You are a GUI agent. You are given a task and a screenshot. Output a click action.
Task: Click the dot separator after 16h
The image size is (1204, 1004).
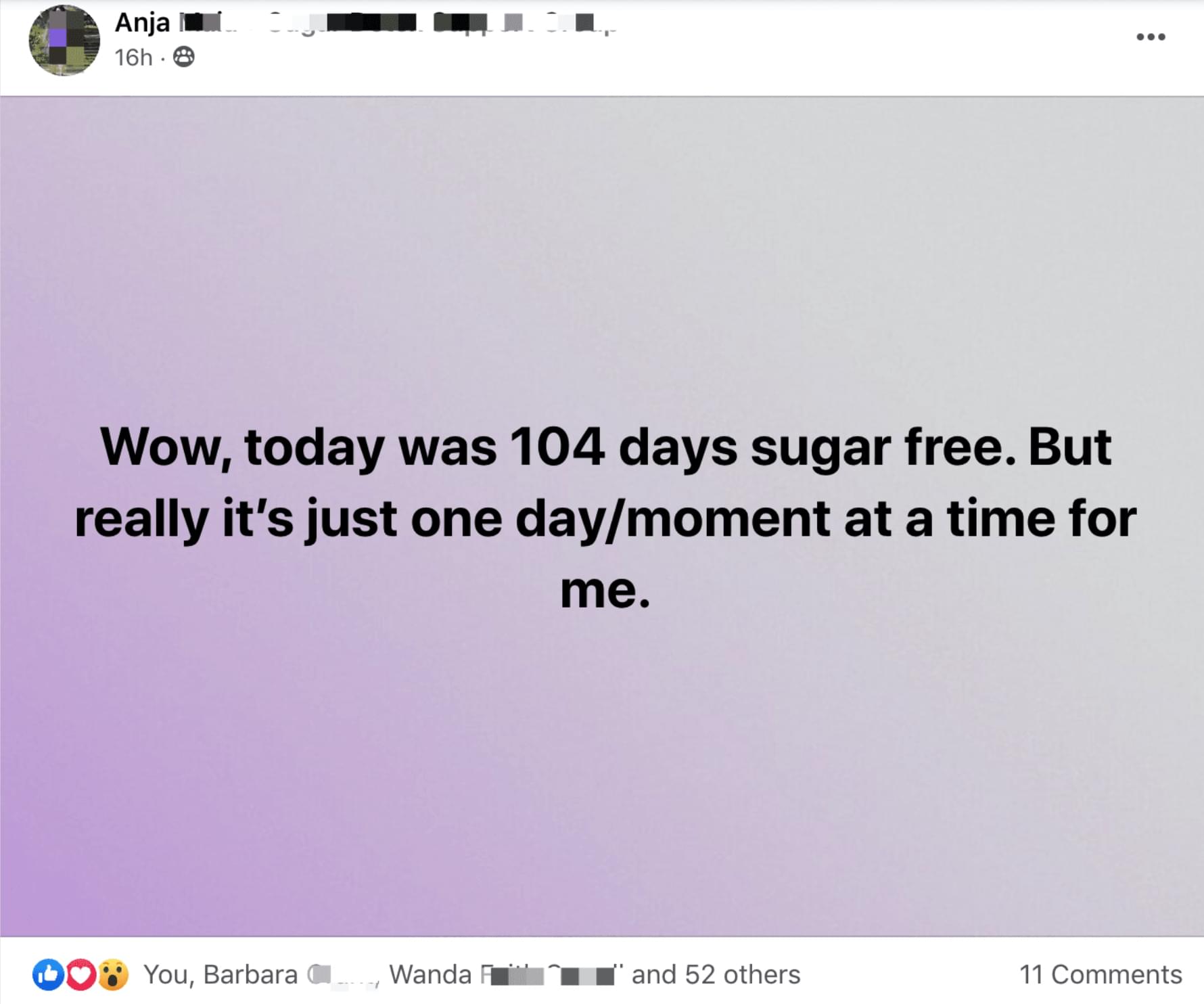pyautogui.click(x=163, y=58)
